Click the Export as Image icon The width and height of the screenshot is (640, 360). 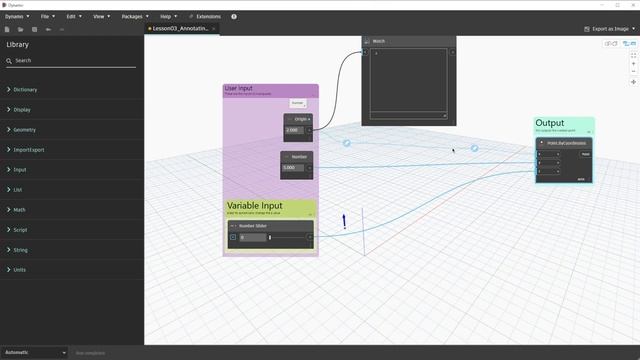click(x=587, y=29)
